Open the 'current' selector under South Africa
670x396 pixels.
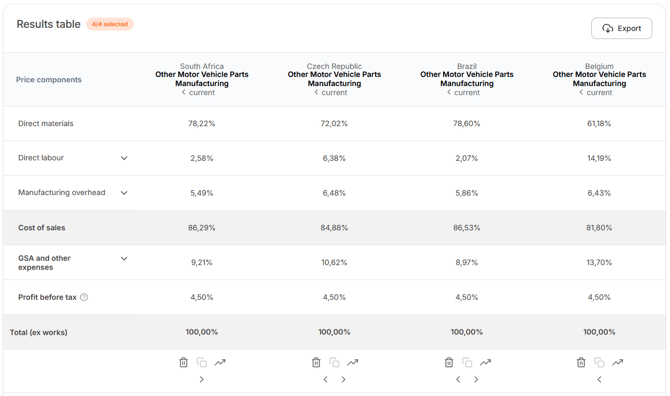(198, 92)
